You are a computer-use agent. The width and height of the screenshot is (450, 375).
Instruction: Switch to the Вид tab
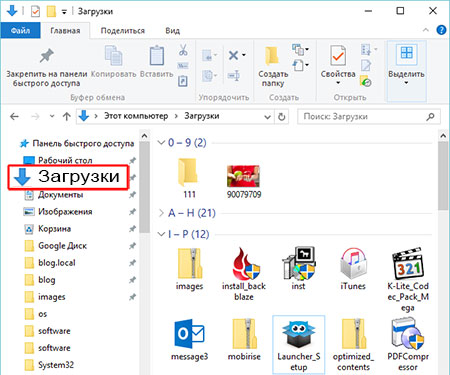pos(173,31)
